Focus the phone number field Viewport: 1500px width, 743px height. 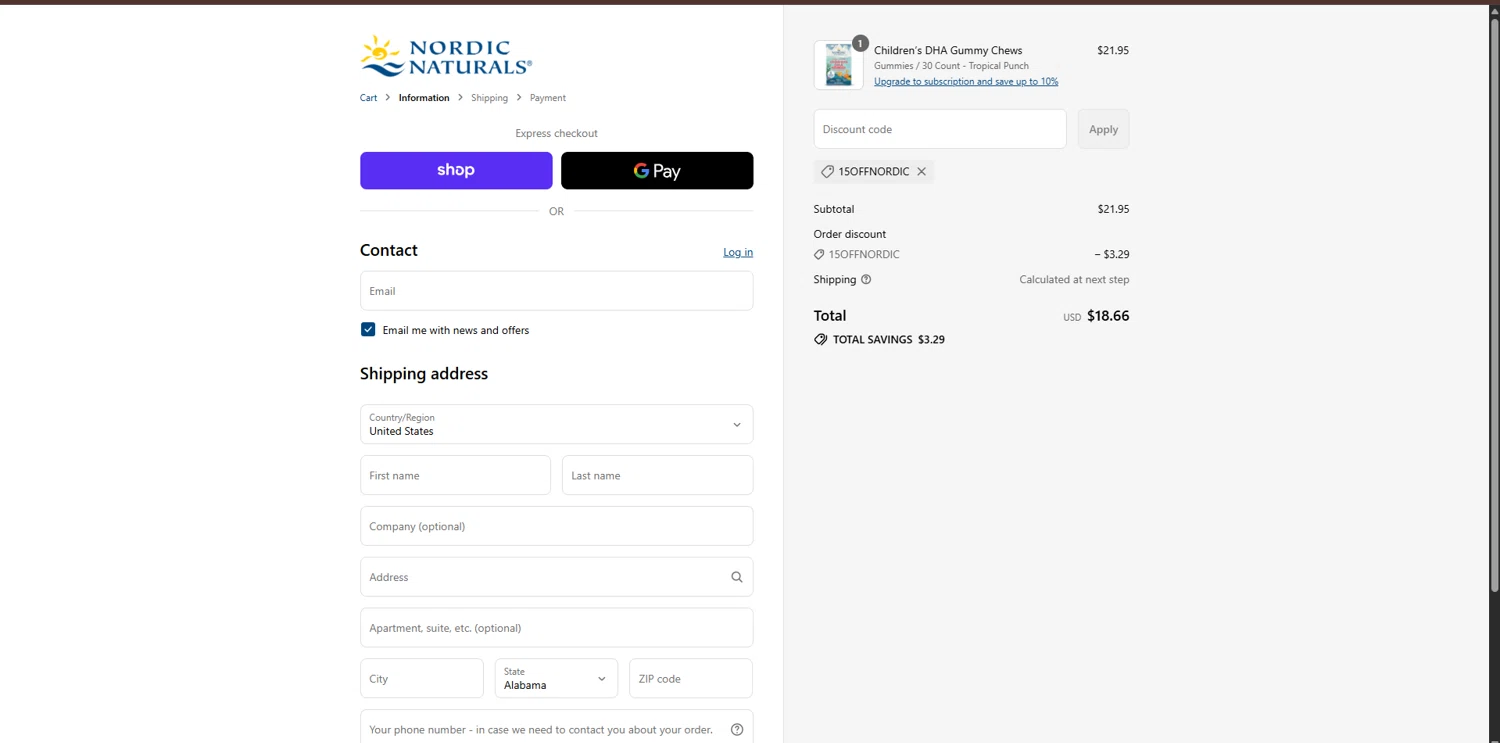pyautogui.click(x=556, y=729)
